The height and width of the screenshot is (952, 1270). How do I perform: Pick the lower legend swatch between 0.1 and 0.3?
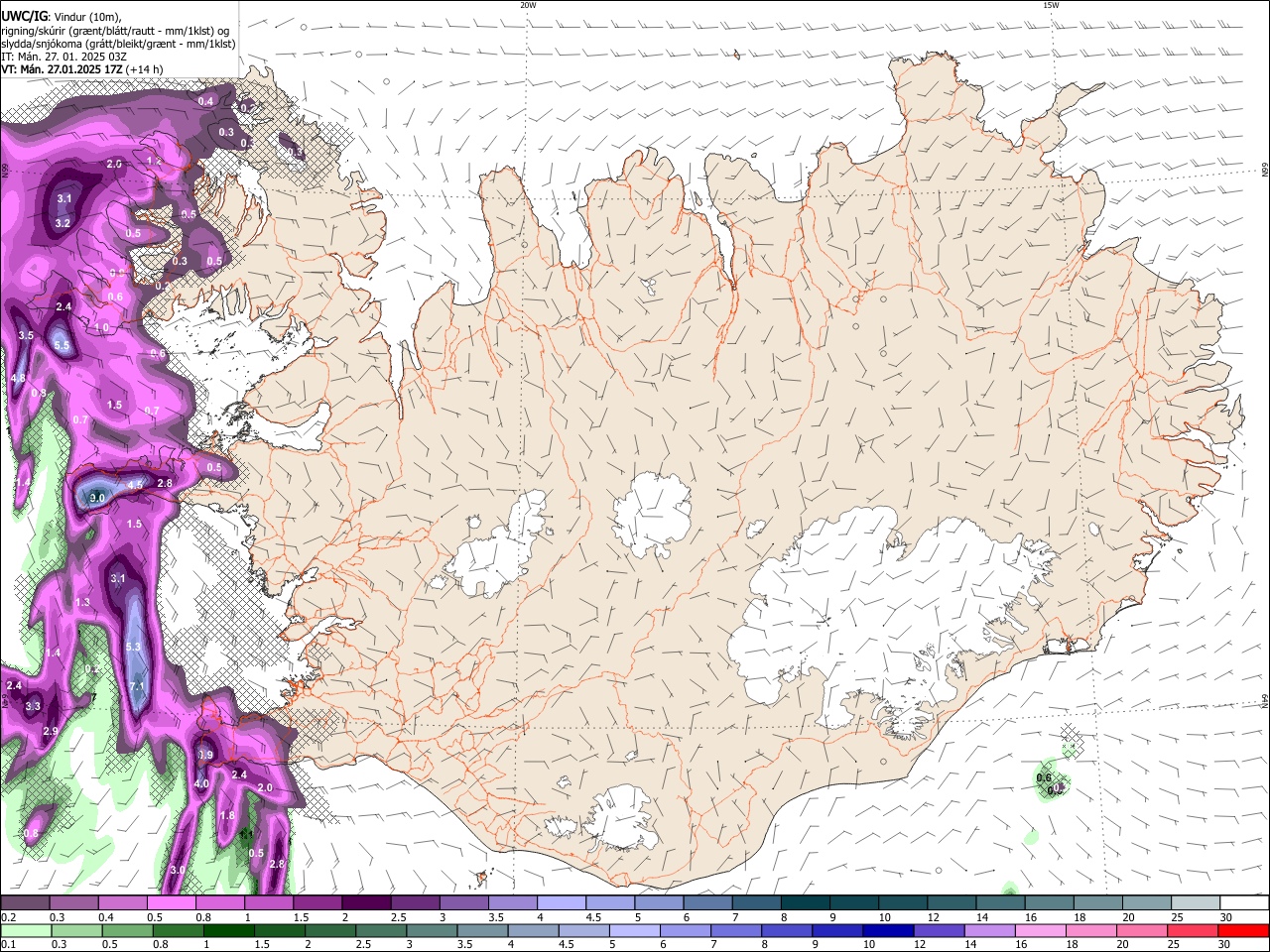coord(26,931)
